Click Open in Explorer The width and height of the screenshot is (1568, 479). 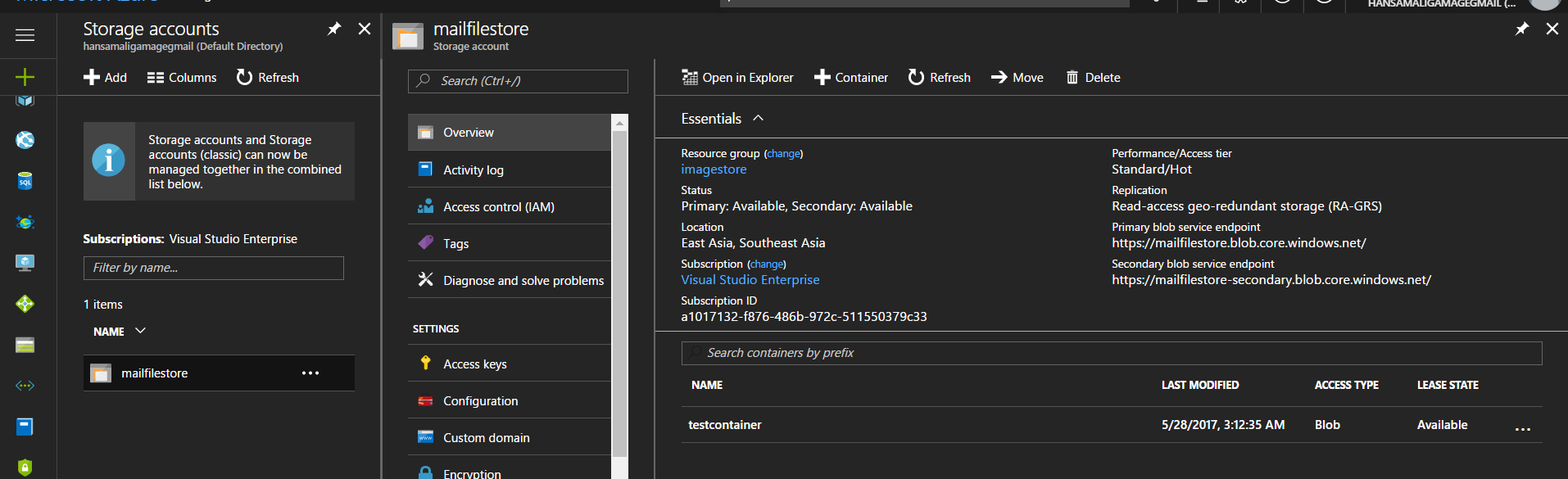[737, 77]
